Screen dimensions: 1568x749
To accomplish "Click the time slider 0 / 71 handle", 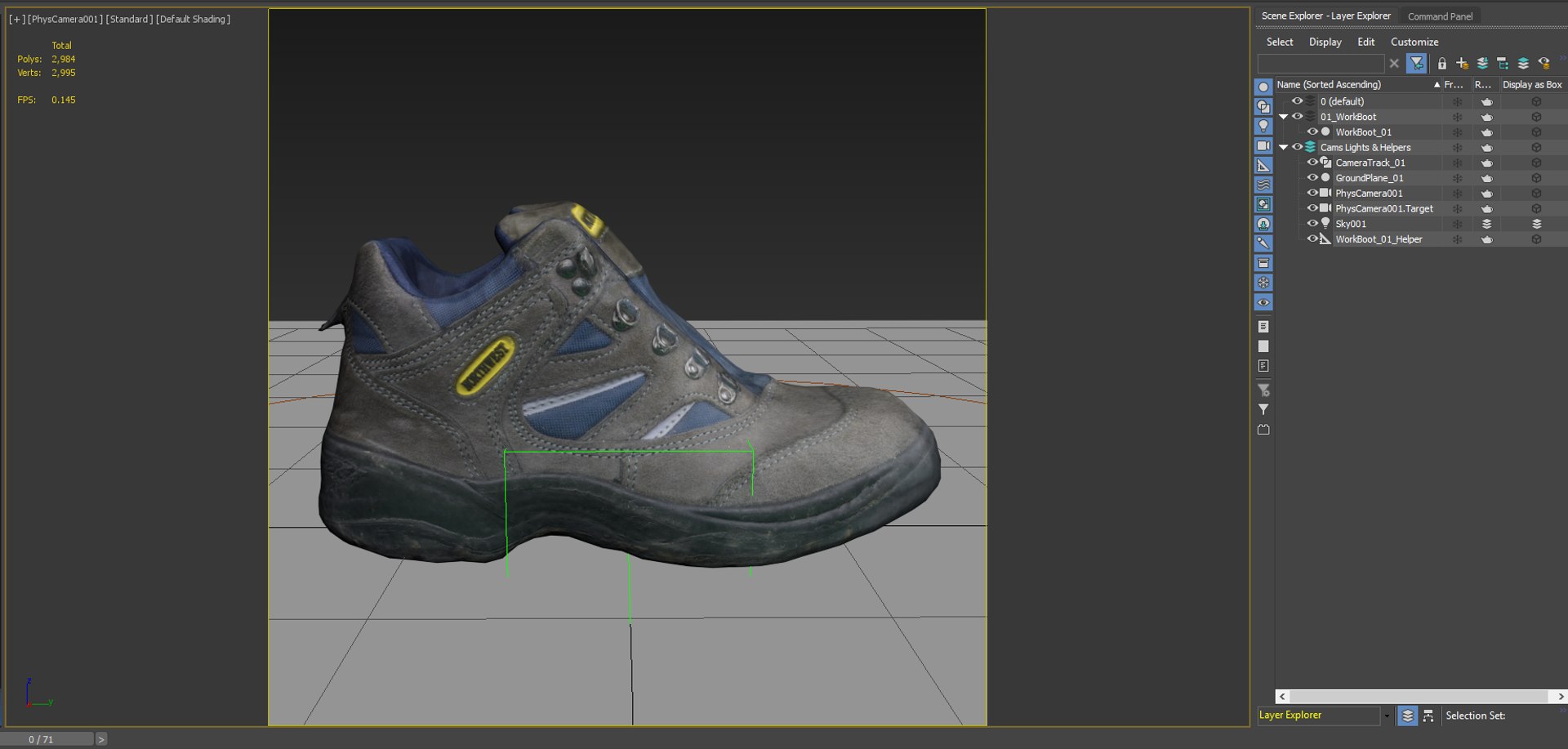I will 48,739.
